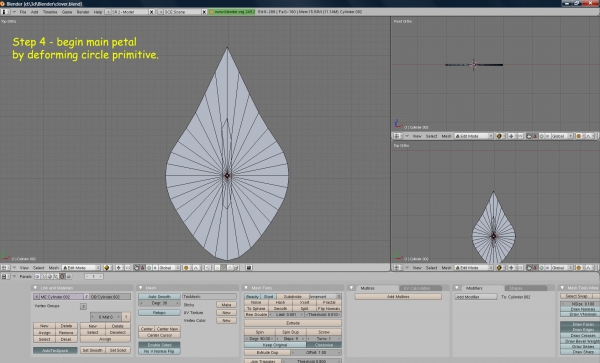600x363 pixels.
Task: Open Render menu
Action: (83, 12)
